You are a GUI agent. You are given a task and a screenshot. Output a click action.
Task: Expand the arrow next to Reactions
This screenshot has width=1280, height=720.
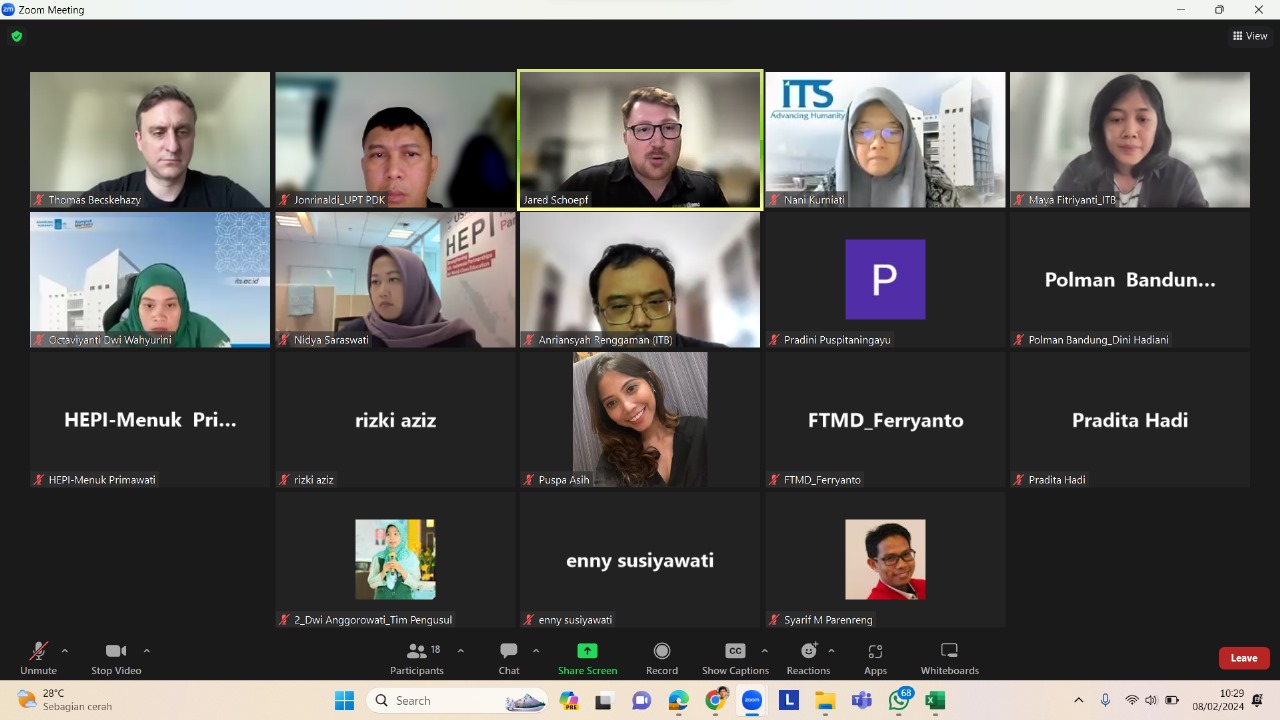tap(831, 651)
